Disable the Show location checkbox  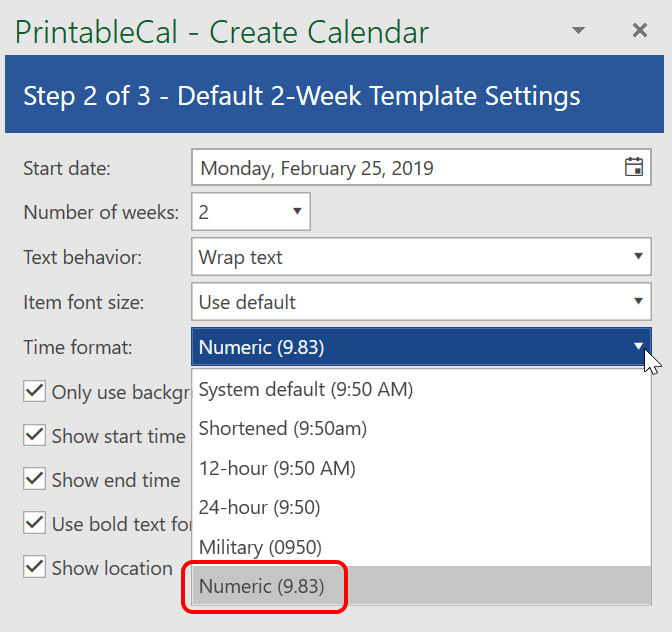click(35, 567)
